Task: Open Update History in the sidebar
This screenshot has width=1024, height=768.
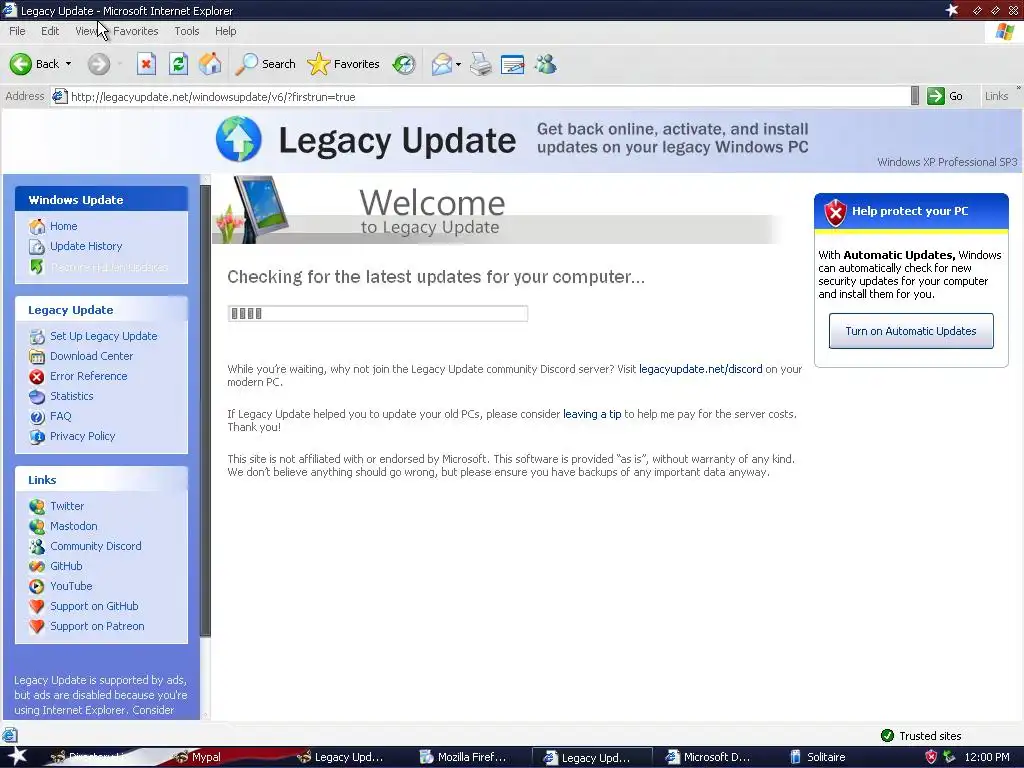Action: pyautogui.click(x=86, y=246)
